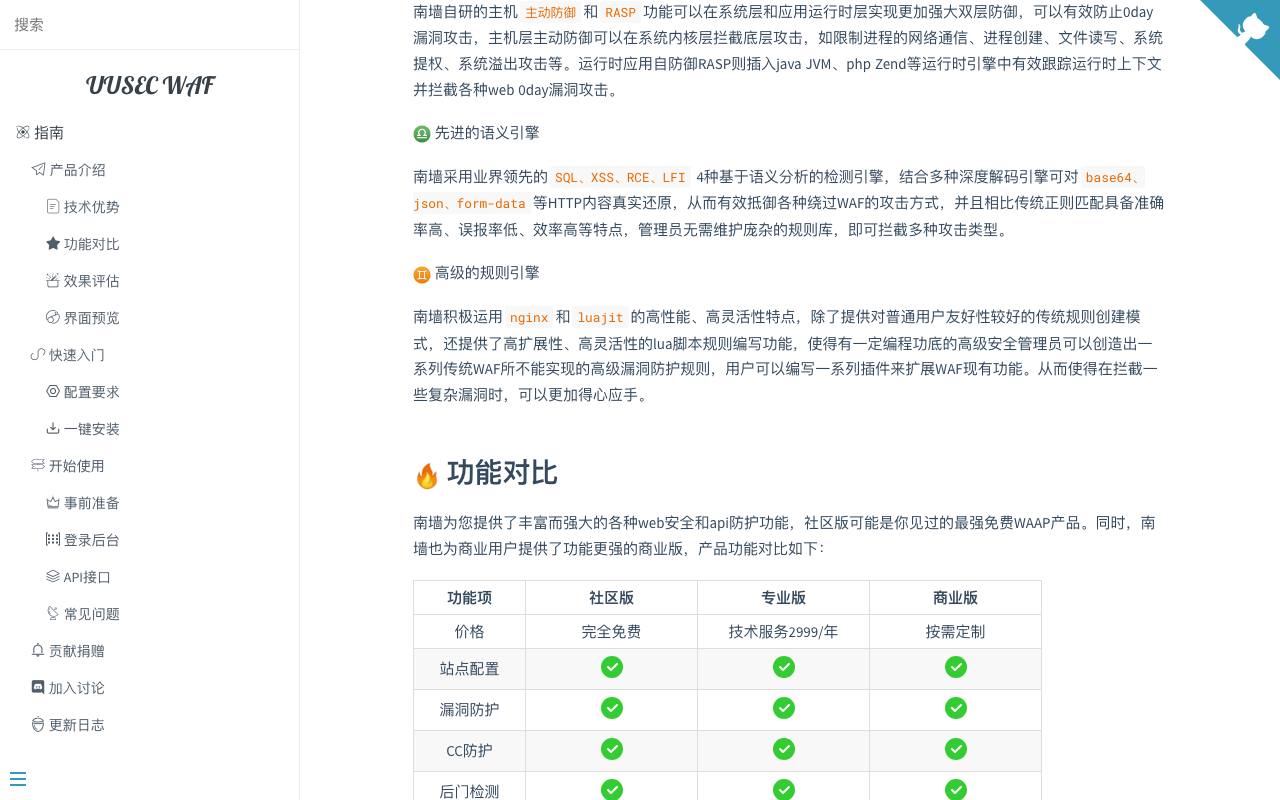Open 事前准备 sidebar item

point(91,502)
